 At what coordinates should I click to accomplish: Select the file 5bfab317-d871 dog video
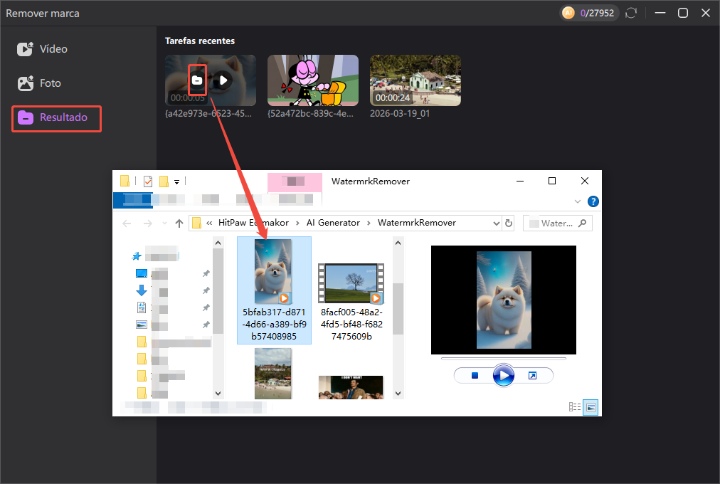coord(274,290)
